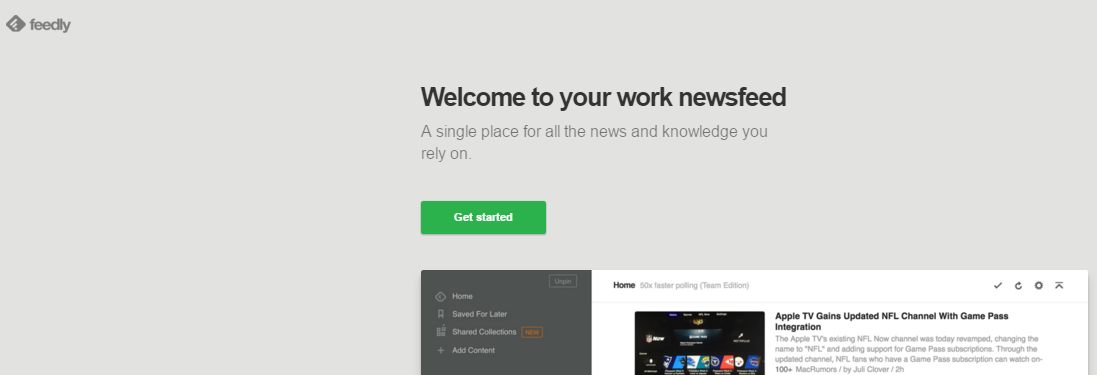The height and width of the screenshot is (375, 1097).
Task: Click the '50x faster polling (Team Edition)' text
Action: (x=695, y=285)
